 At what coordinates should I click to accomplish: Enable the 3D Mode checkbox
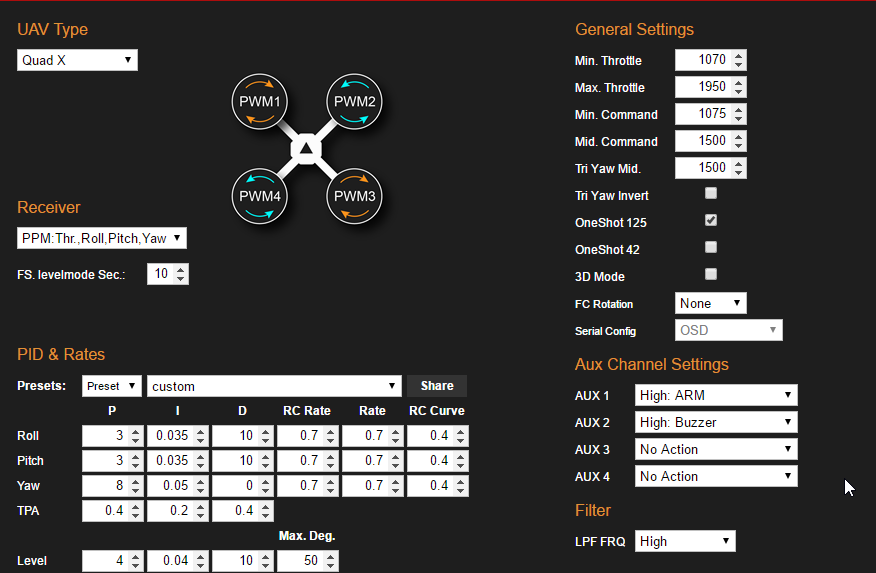(x=711, y=274)
